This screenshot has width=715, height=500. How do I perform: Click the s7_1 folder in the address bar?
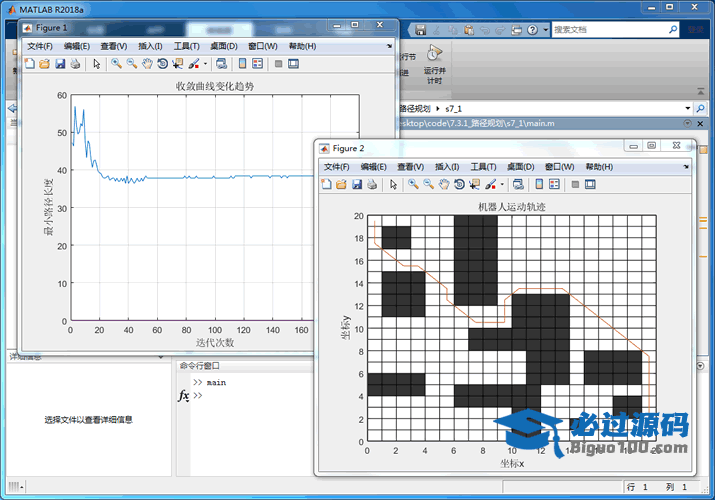pyautogui.click(x=455, y=107)
